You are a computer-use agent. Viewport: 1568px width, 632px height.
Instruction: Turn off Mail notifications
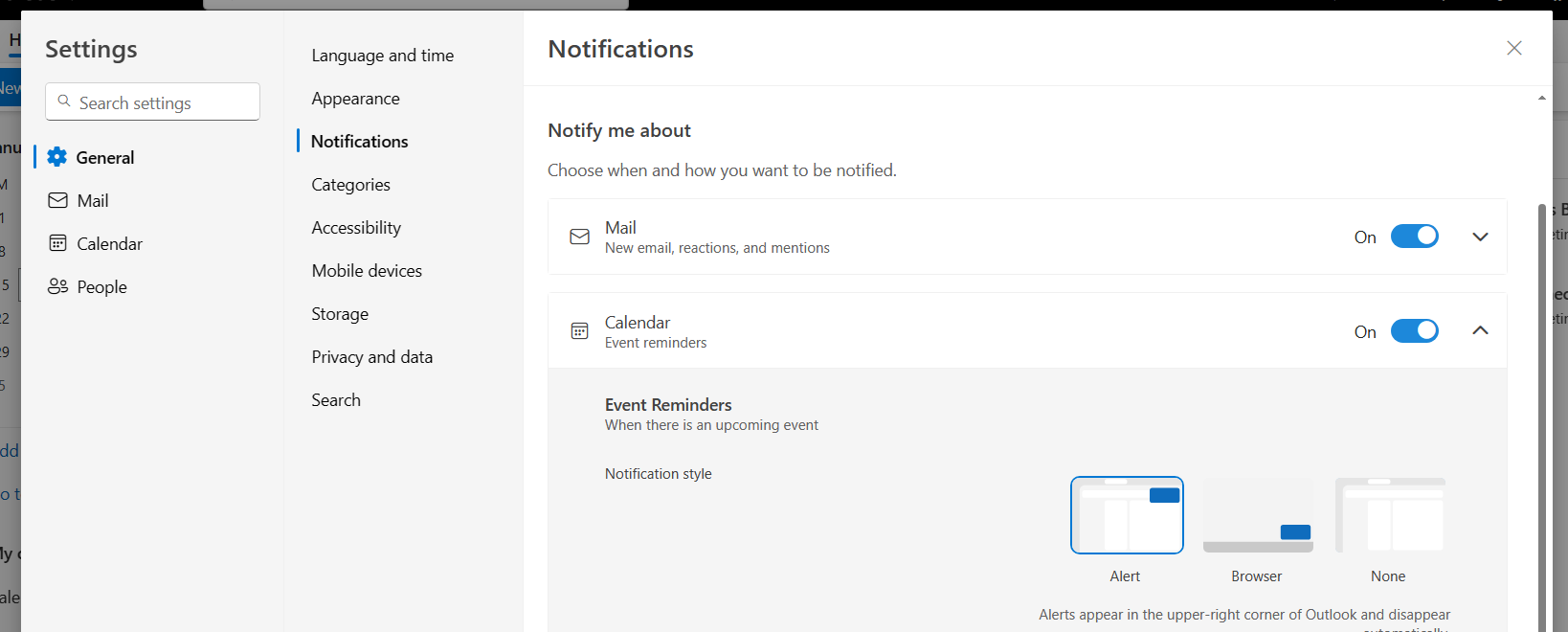pyautogui.click(x=1415, y=236)
